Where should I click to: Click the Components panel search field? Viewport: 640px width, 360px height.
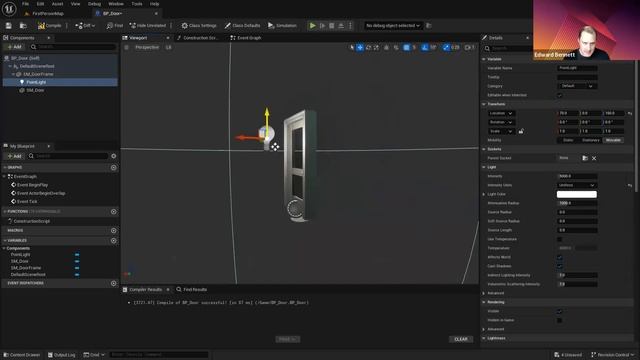click(x=73, y=47)
